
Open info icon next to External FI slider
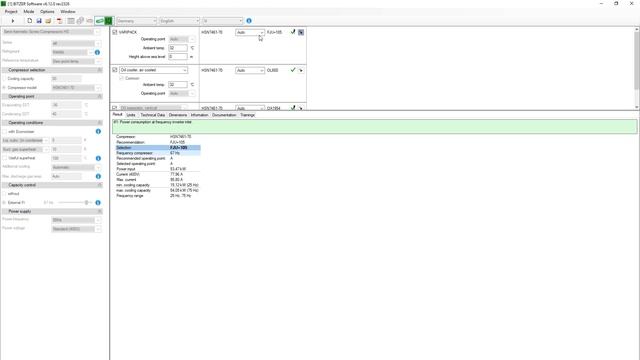[98, 202]
